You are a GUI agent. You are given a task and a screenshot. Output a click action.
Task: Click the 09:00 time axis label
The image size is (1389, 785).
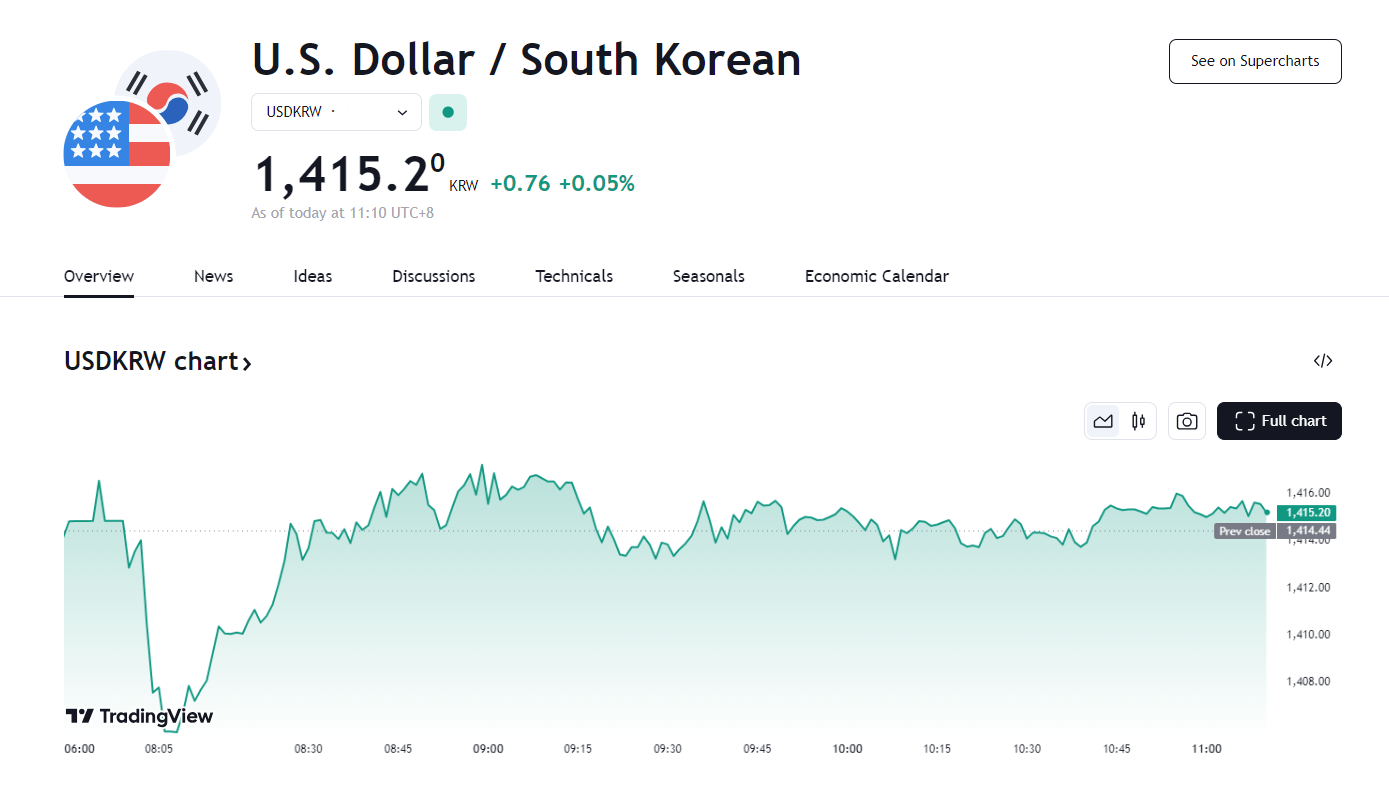point(488,749)
